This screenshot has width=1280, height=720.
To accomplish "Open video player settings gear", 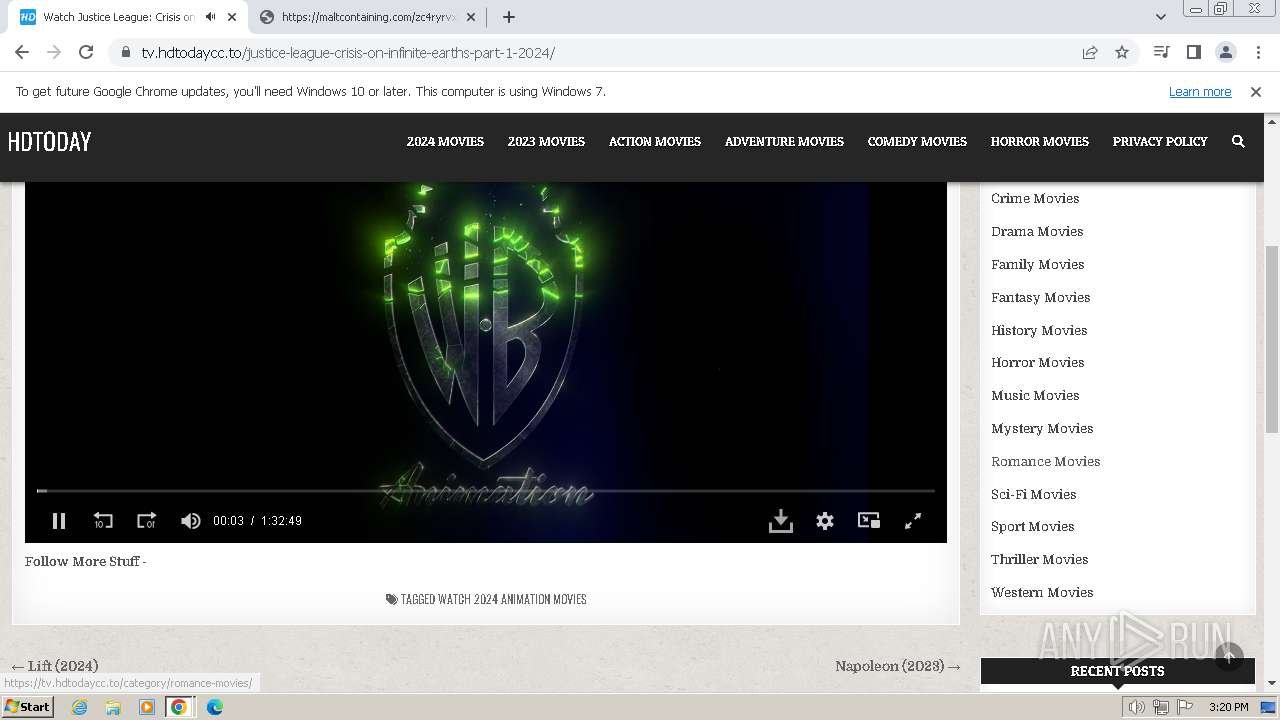I will tap(825, 520).
